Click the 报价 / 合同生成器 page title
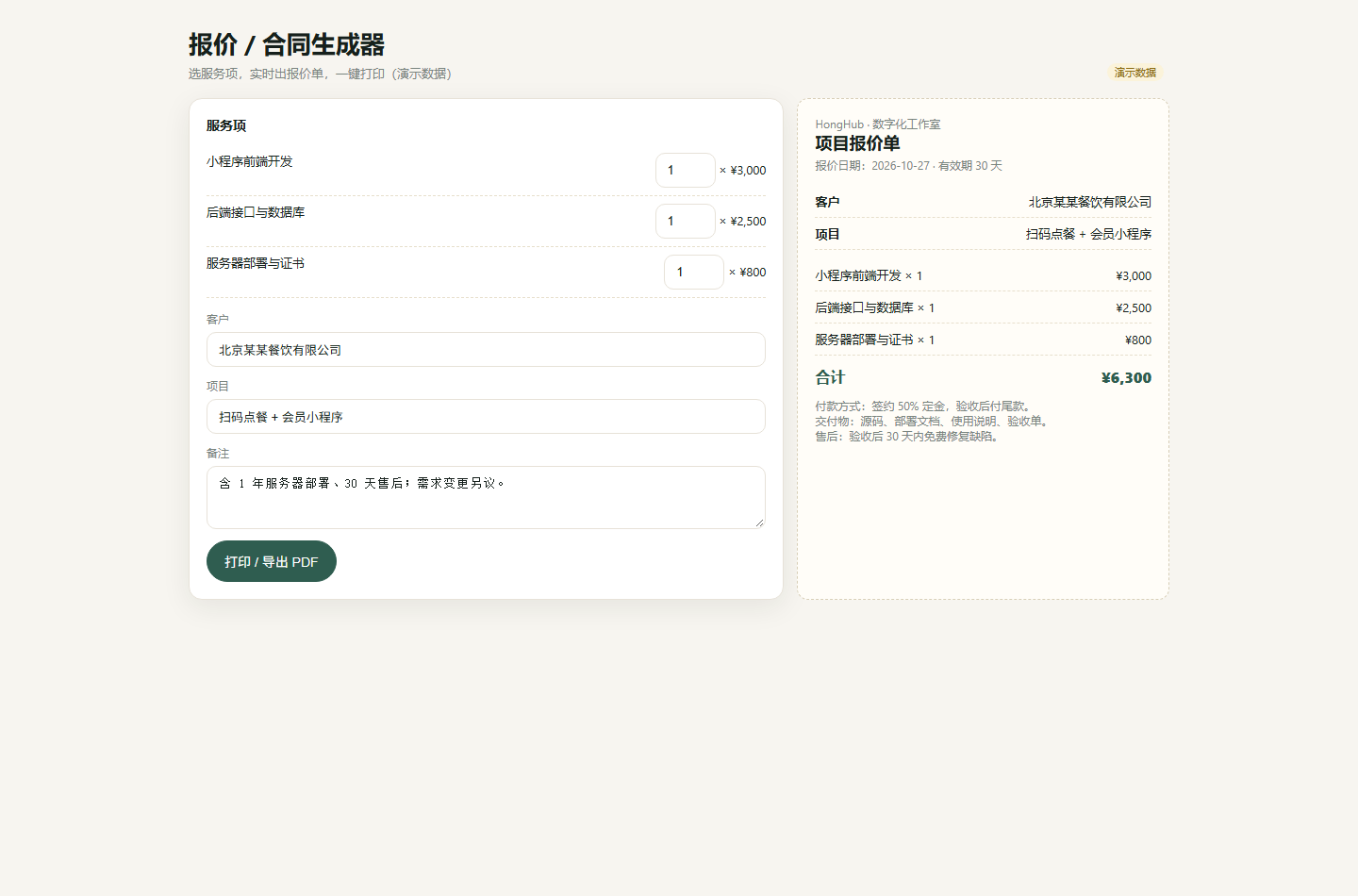Viewport: 1358px width, 896px height. [x=287, y=44]
